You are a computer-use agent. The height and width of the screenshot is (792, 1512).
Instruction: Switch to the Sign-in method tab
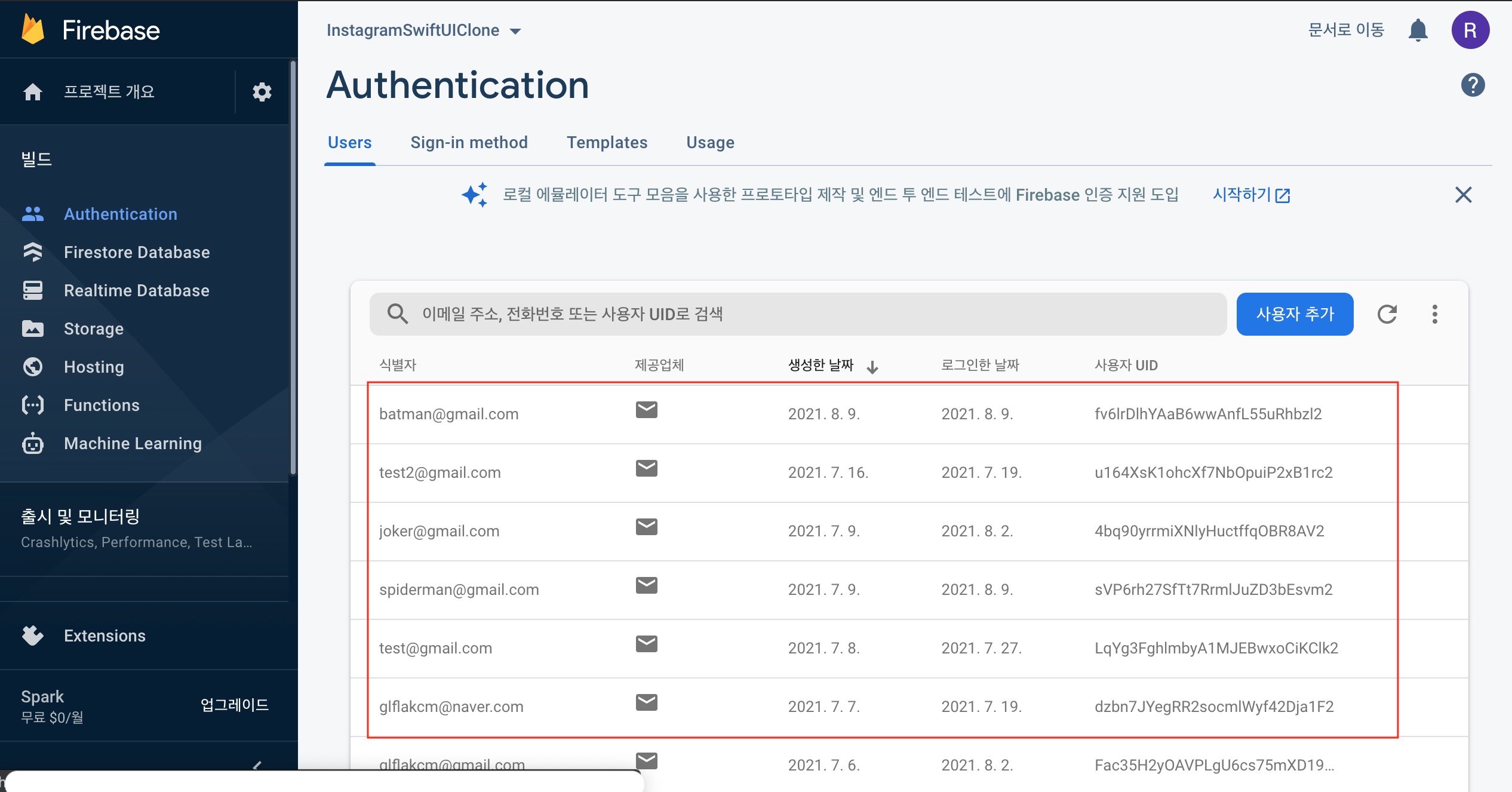(469, 142)
